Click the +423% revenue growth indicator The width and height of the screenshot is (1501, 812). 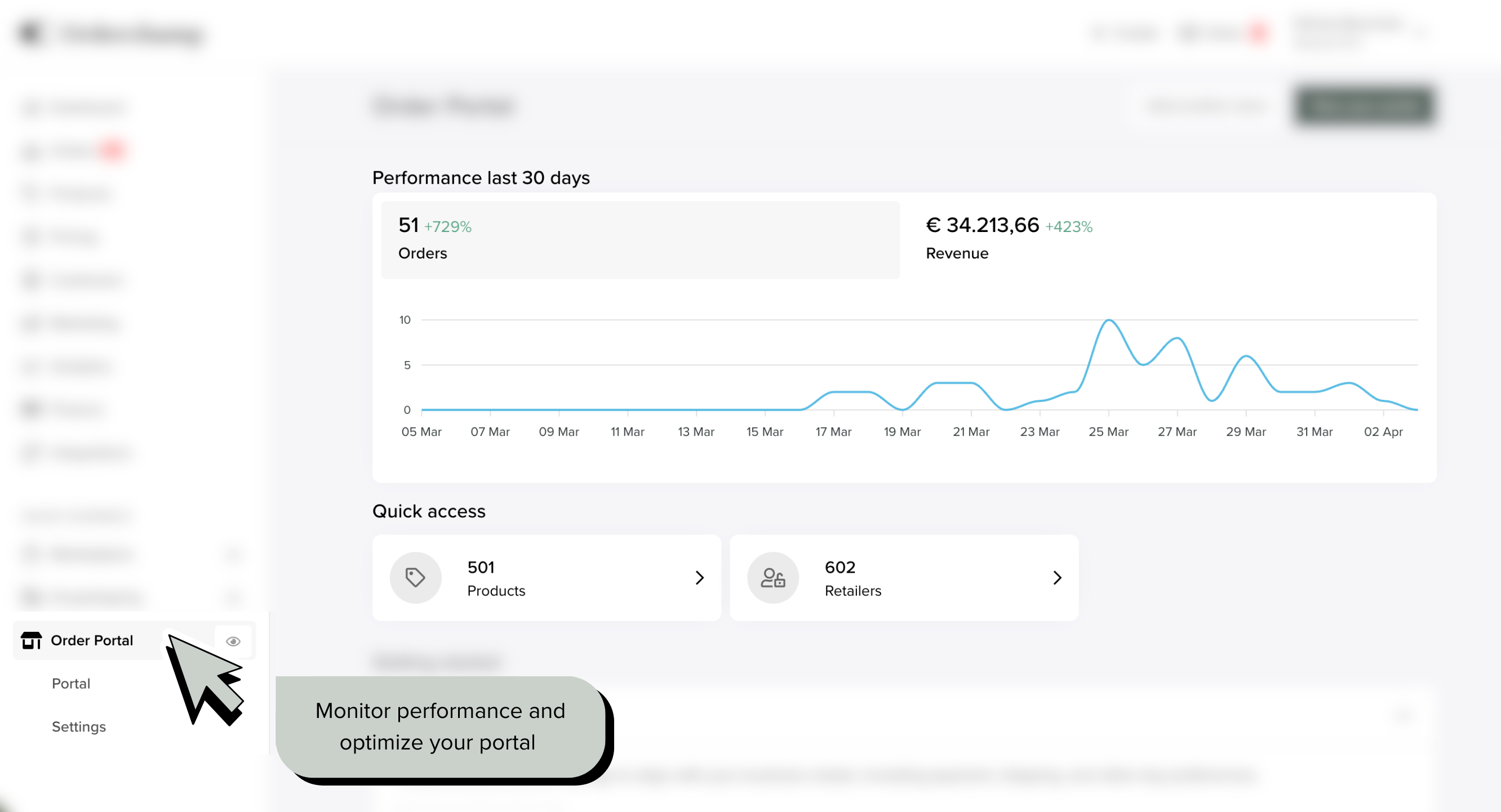[x=1069, y=226]
